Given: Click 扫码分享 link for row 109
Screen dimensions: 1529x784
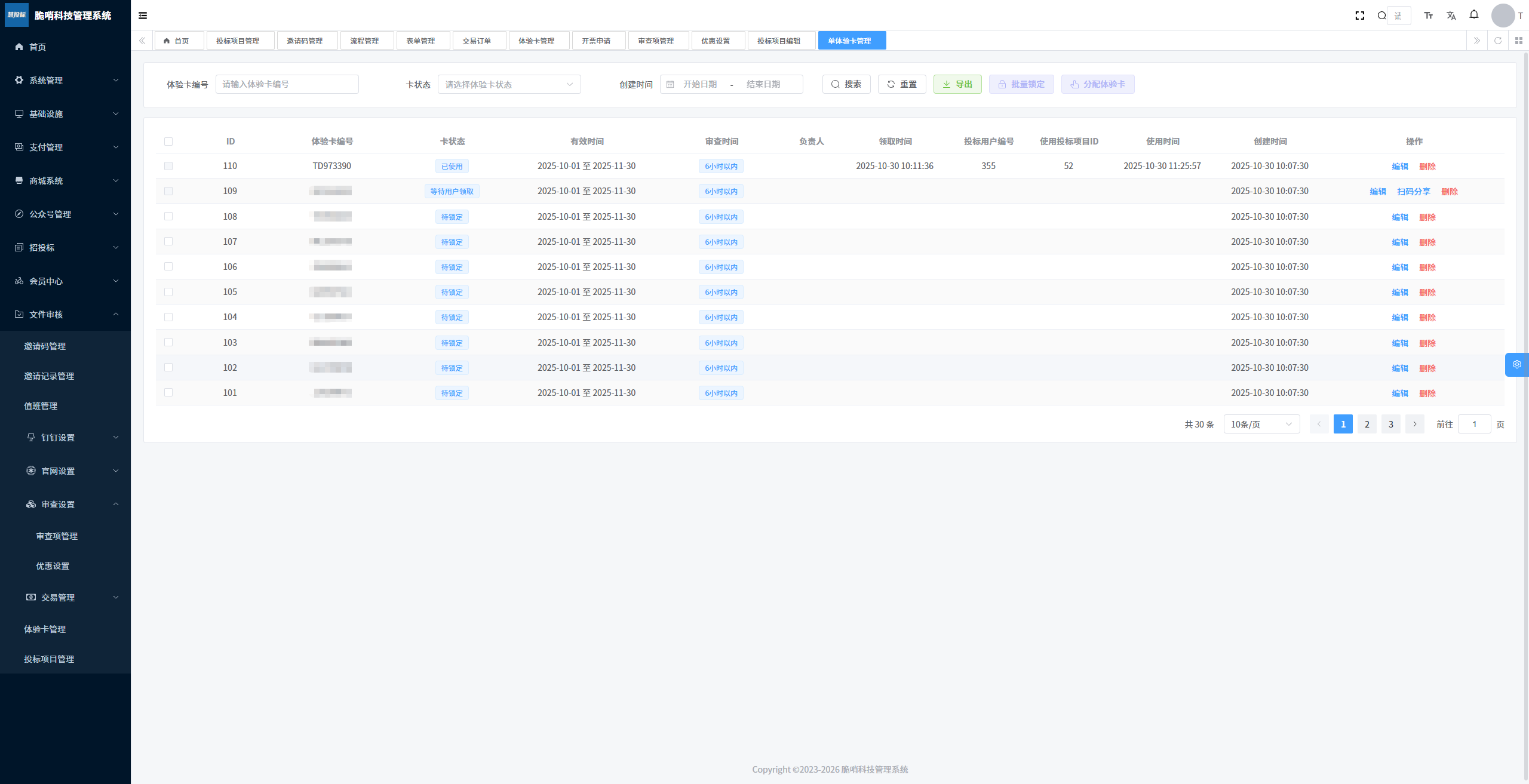Looking at the screenshot, I should (1413, 192).
